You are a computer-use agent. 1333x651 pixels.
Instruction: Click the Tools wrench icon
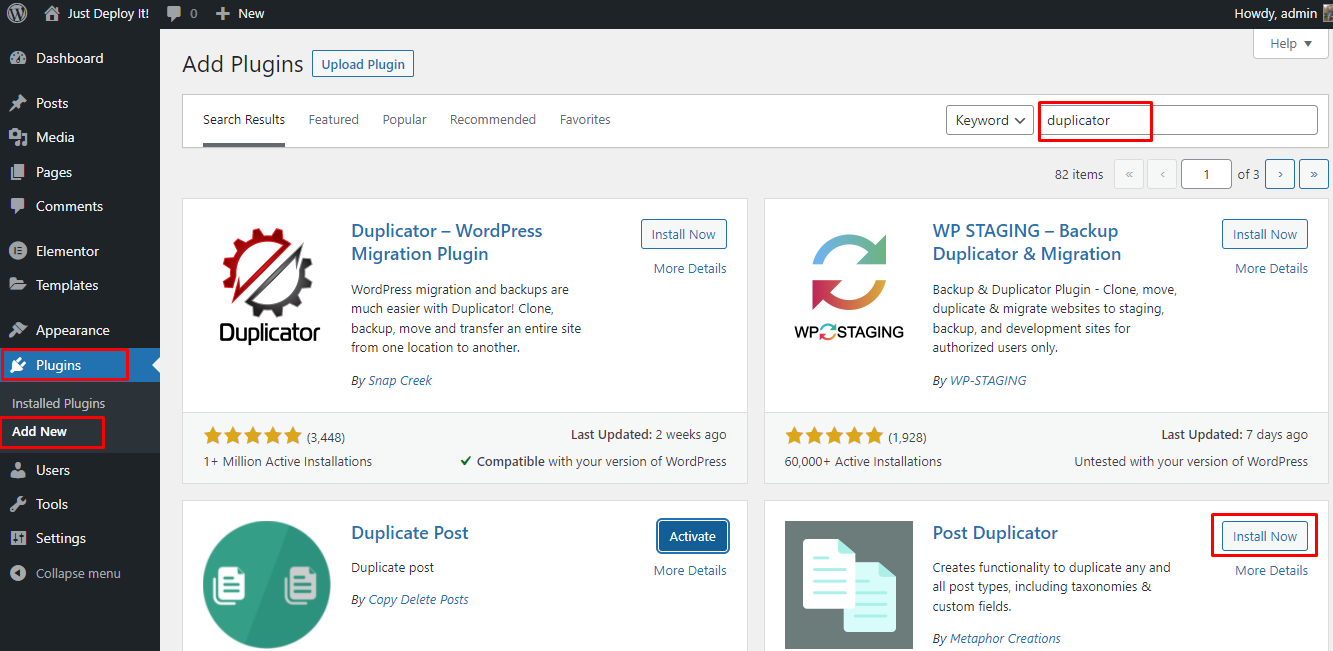coord(18,504)
